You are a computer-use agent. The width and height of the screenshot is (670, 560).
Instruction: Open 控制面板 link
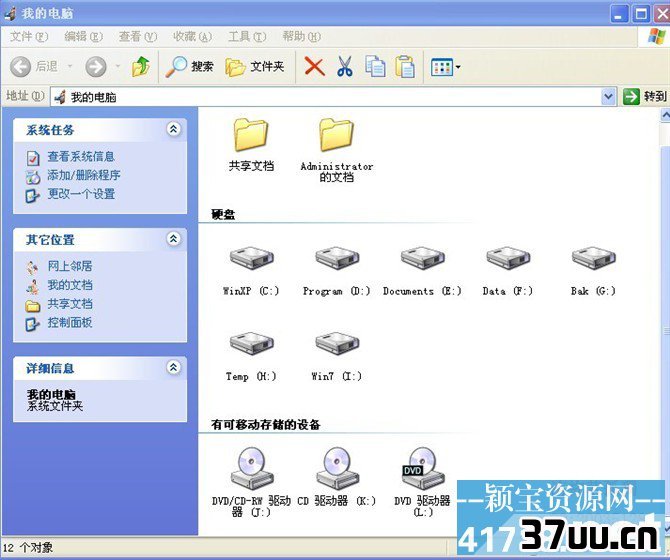click(x=70, y=323)
